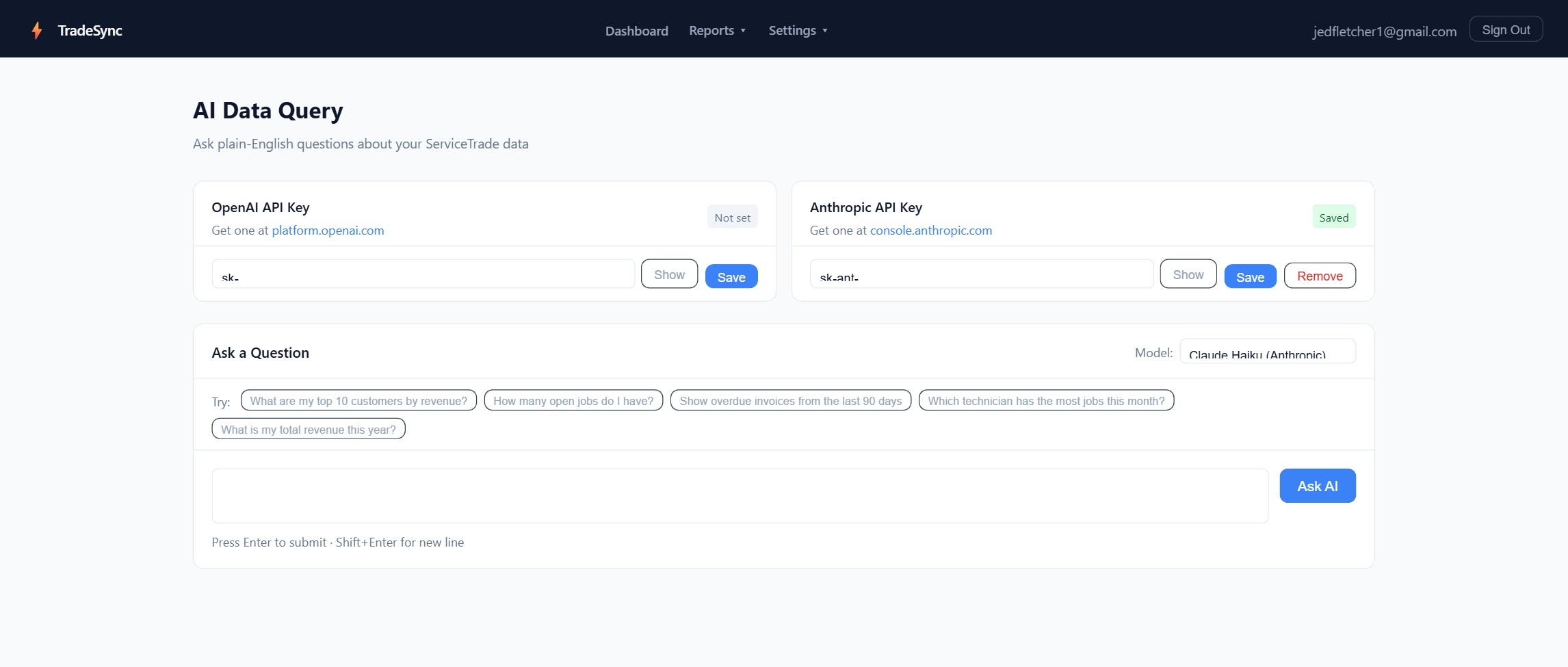Click the 'AI Data Query' page heading

[268, 111]
